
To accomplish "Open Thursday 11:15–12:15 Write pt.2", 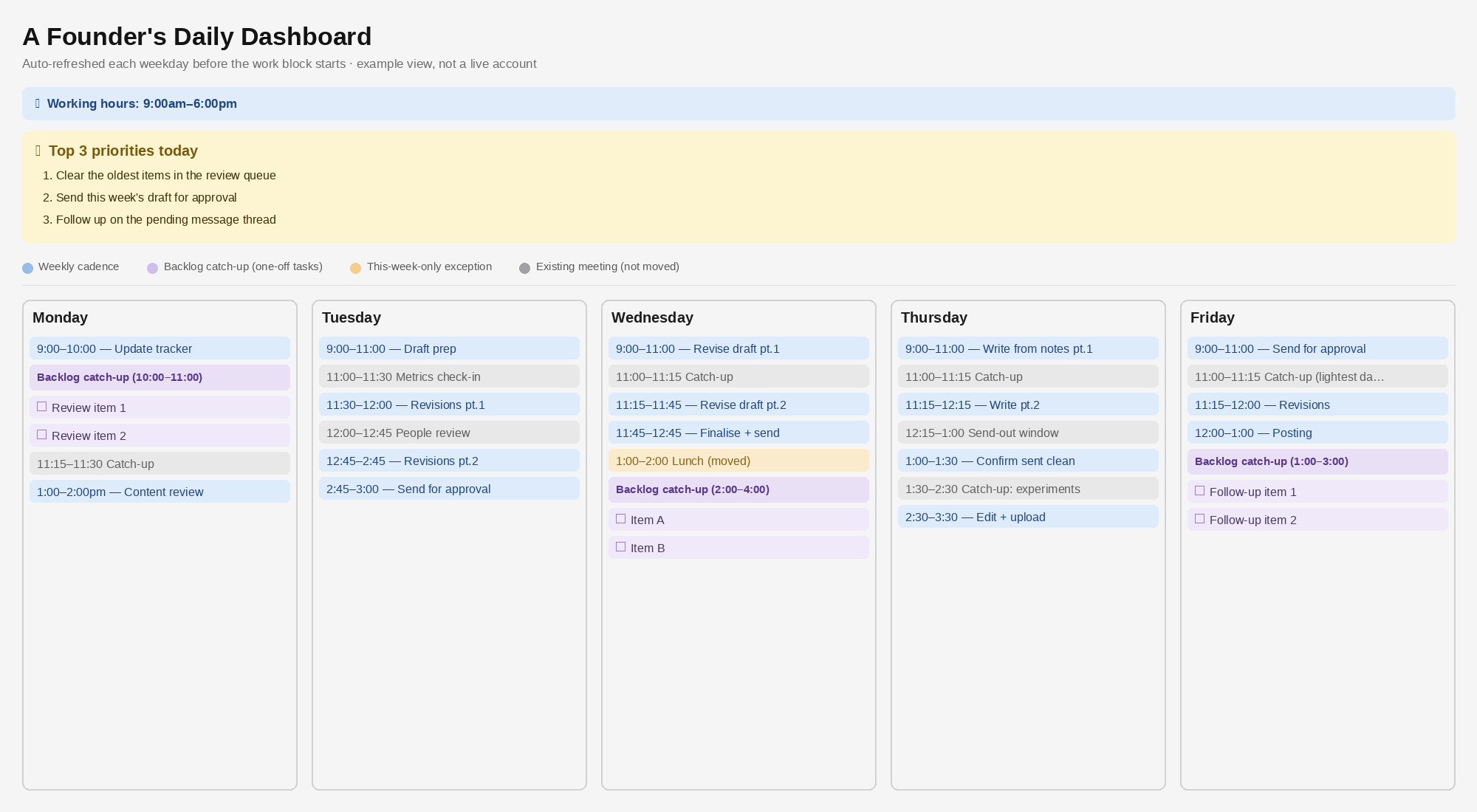I will 1028,405.
